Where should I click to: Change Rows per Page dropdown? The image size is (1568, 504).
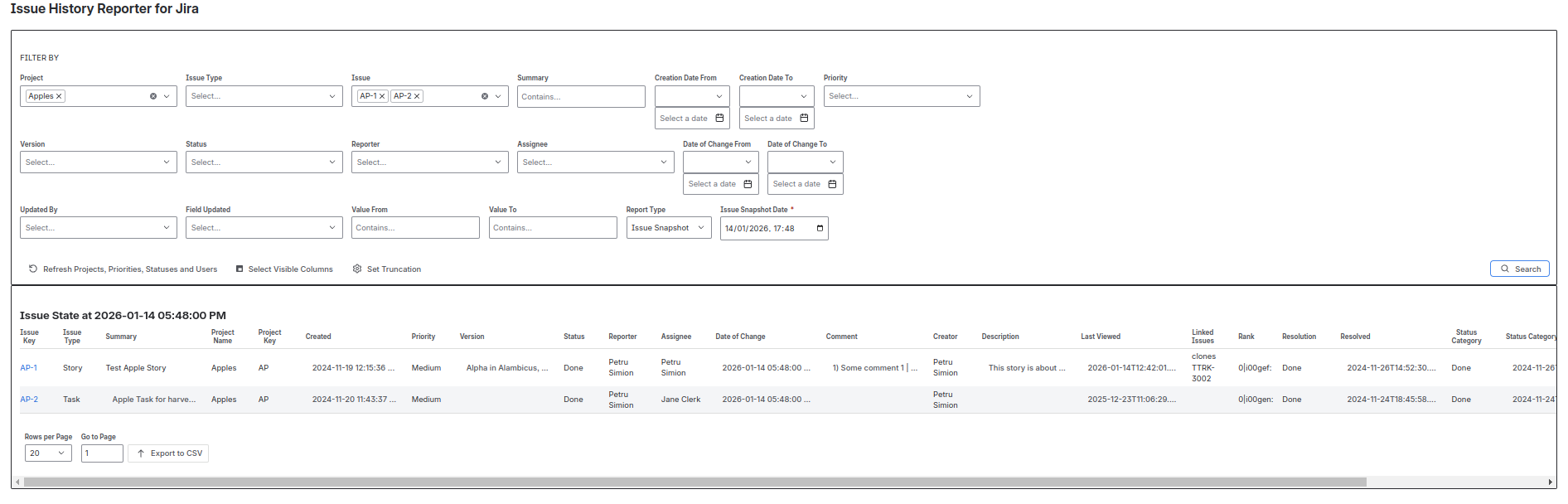[48, 453]
